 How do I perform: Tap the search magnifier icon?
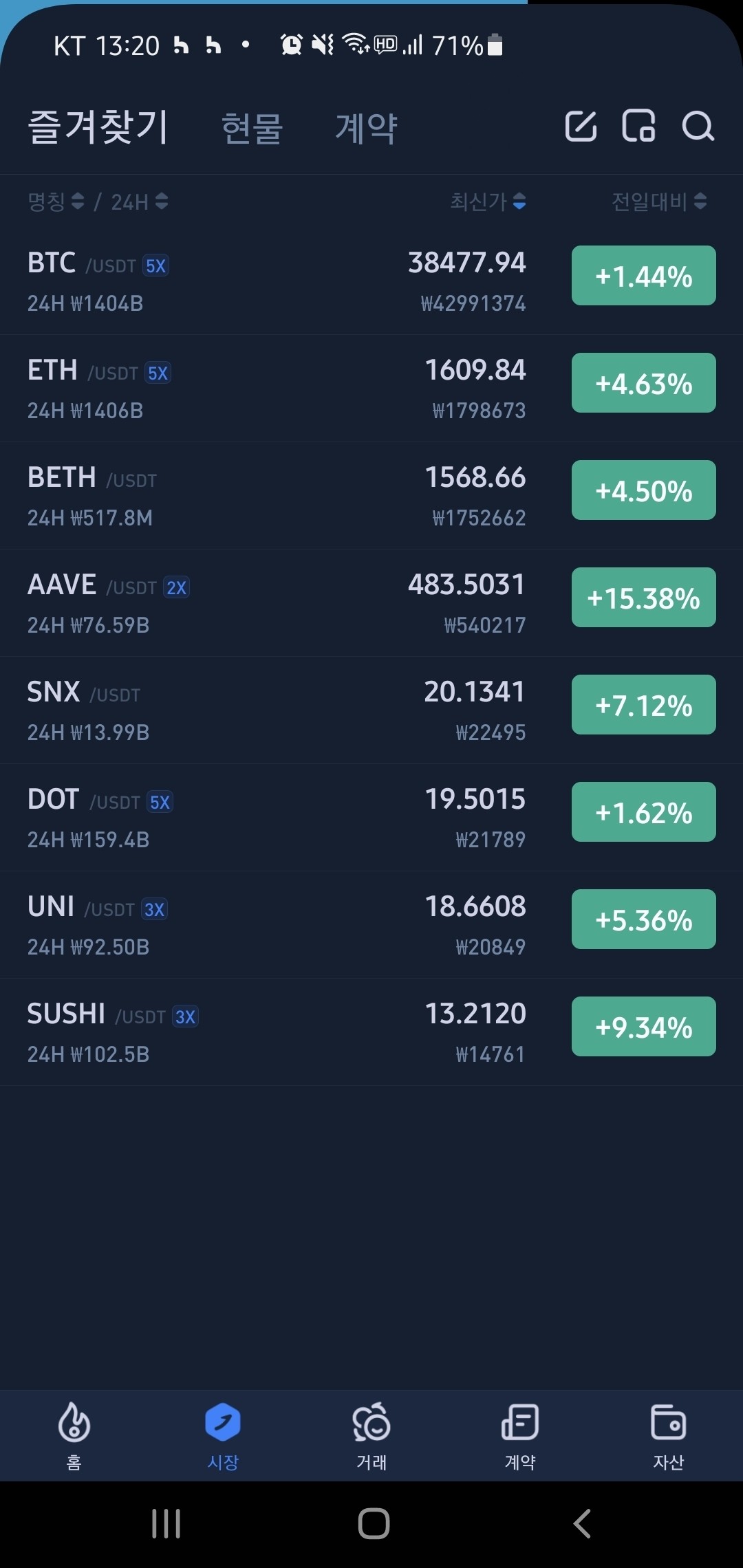[698, 127]
